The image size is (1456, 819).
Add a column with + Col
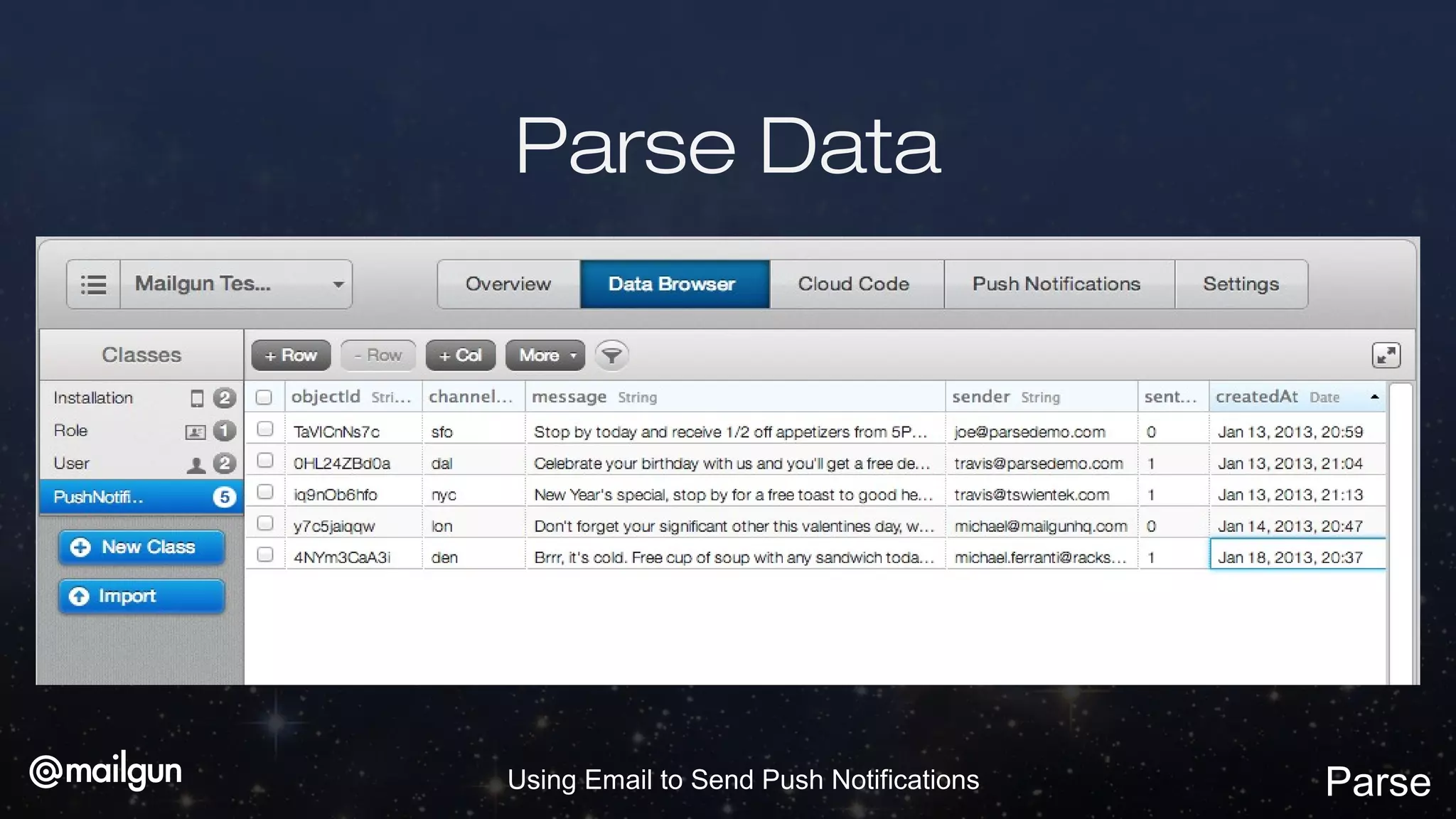coord(461,355)
